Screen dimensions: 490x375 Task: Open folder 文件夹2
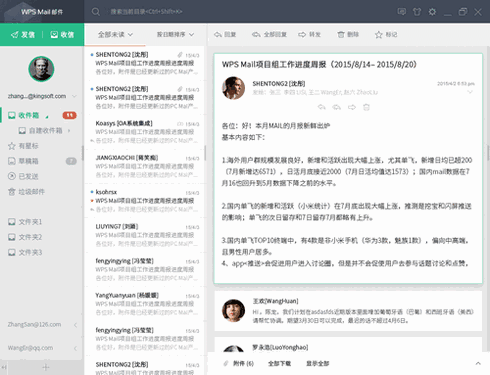pyautogui.click(x=25, y=237)
